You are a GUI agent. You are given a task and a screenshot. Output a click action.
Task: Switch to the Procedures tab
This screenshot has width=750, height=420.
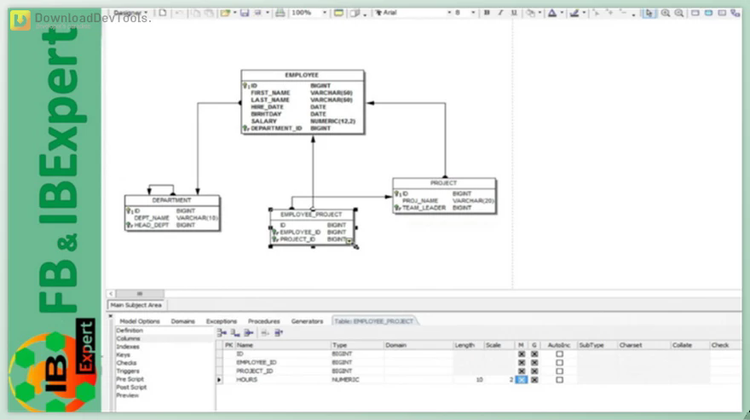point(264,321)
